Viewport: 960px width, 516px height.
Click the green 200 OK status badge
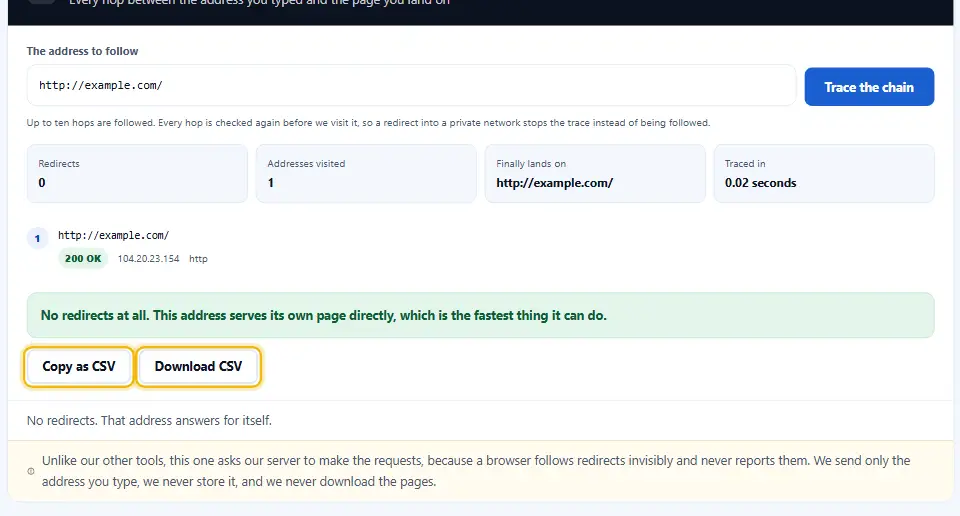coord(83,258)
